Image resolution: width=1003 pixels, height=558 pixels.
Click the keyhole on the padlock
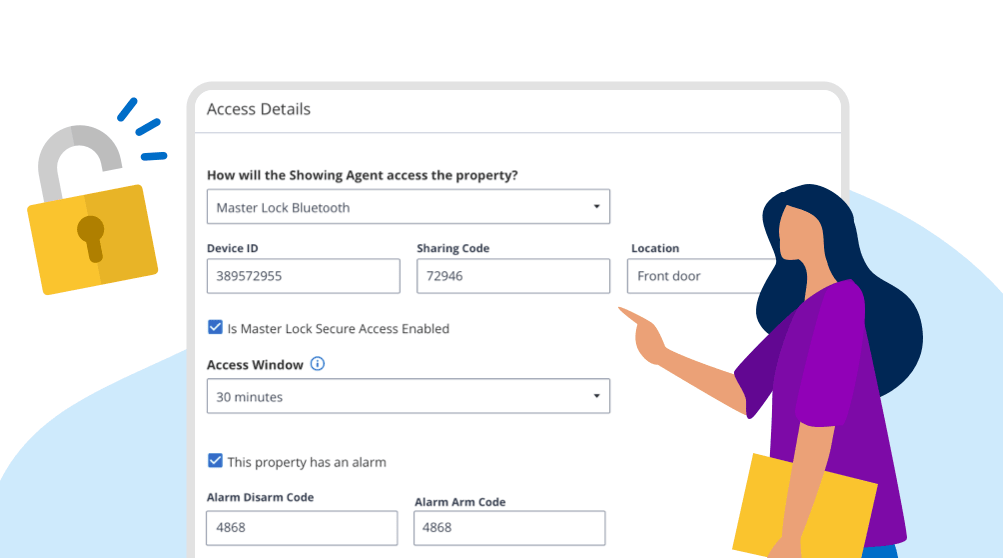point(91,239)
